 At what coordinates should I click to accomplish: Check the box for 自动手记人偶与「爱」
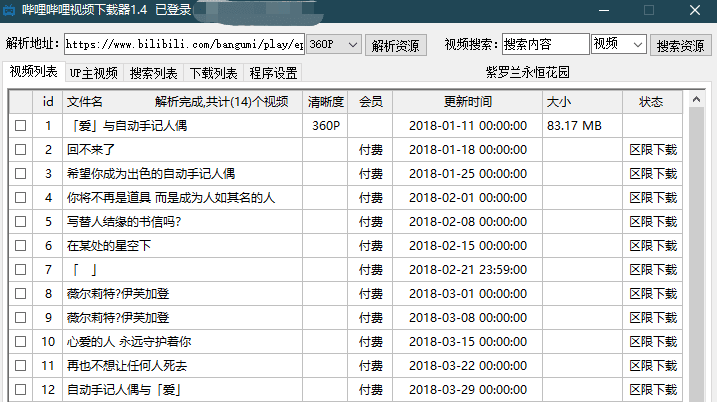[21, 390]
